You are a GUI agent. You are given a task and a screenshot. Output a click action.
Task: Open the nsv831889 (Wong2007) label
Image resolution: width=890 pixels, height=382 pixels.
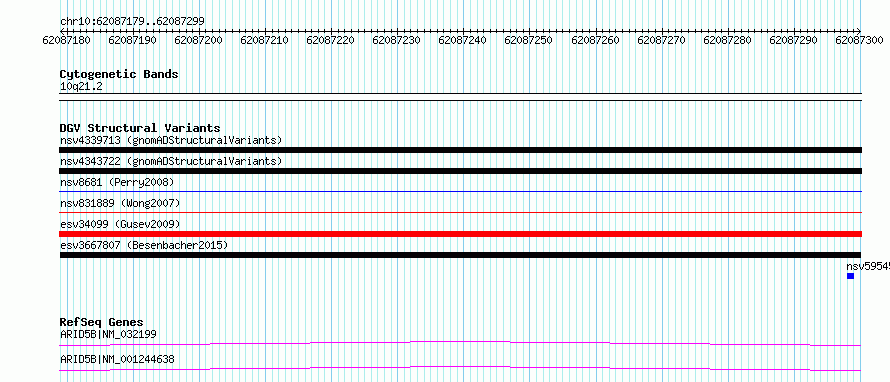tap(120, 203)
